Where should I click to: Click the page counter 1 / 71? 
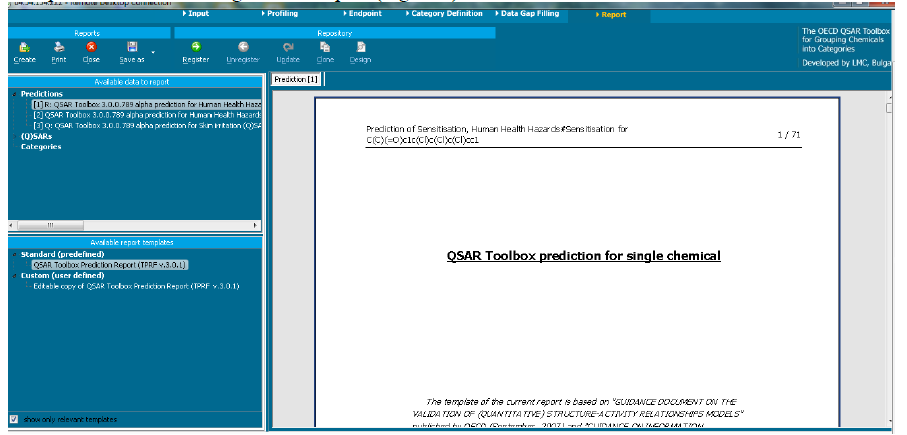[x=789, y=135]
